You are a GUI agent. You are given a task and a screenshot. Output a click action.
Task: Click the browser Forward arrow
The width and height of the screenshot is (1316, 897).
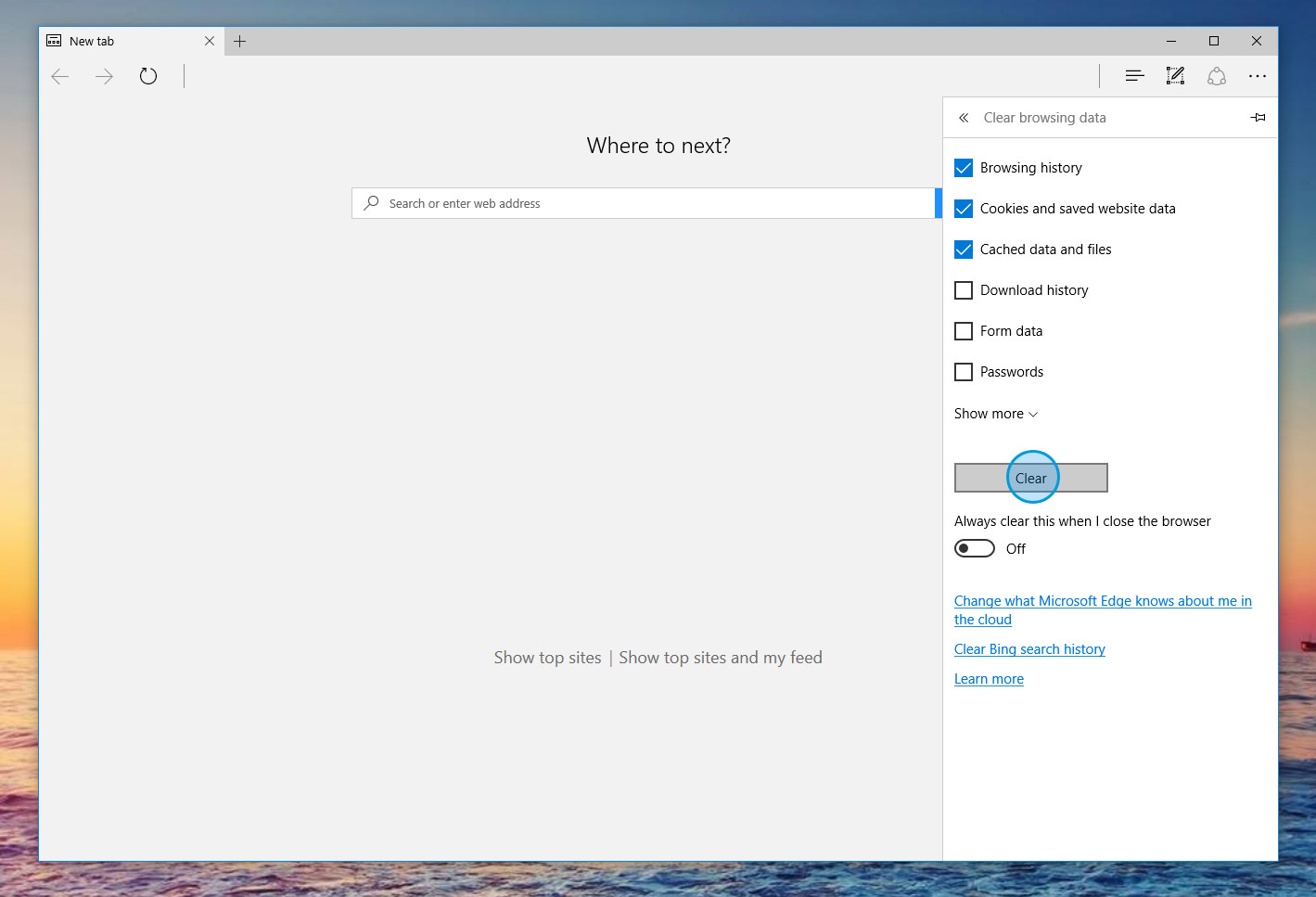click(x=104, y=76)
